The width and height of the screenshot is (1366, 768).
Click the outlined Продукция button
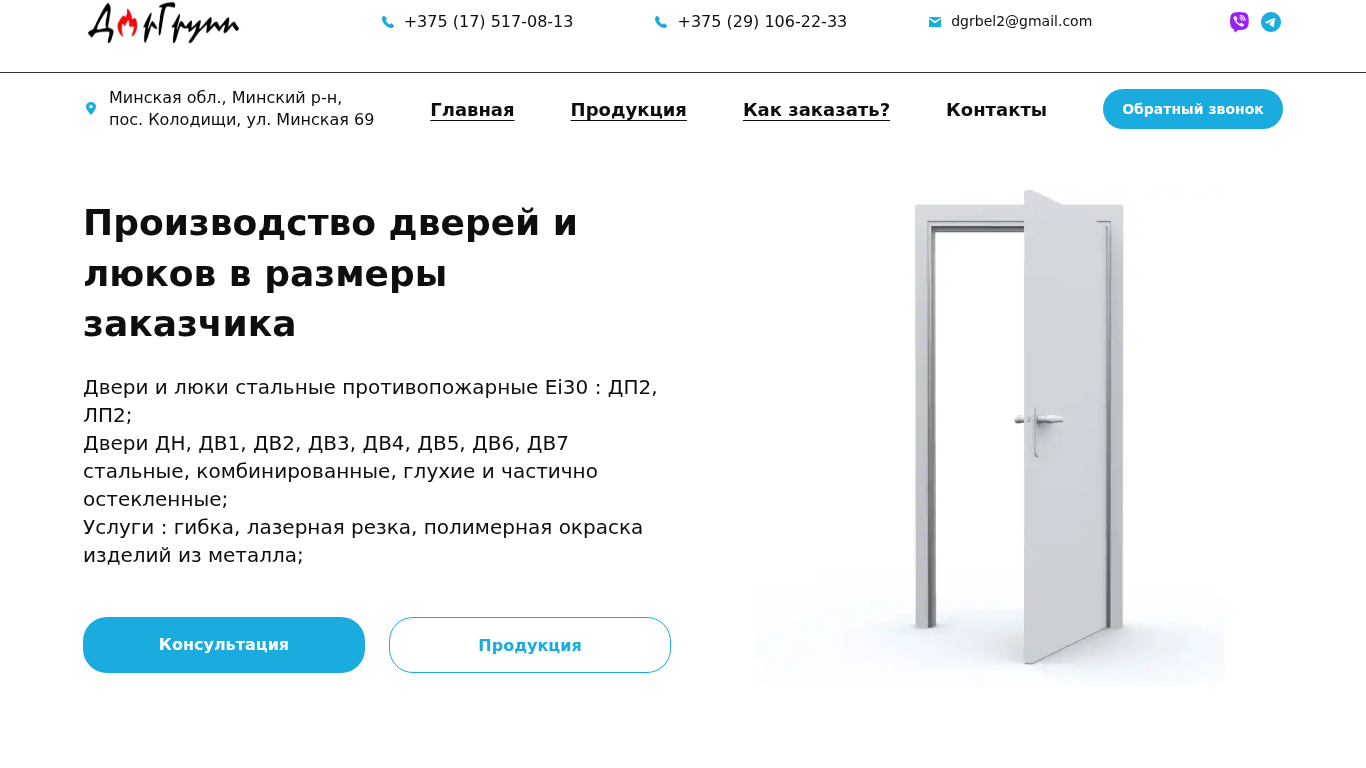pyautogui.click(x=530, y=645)
